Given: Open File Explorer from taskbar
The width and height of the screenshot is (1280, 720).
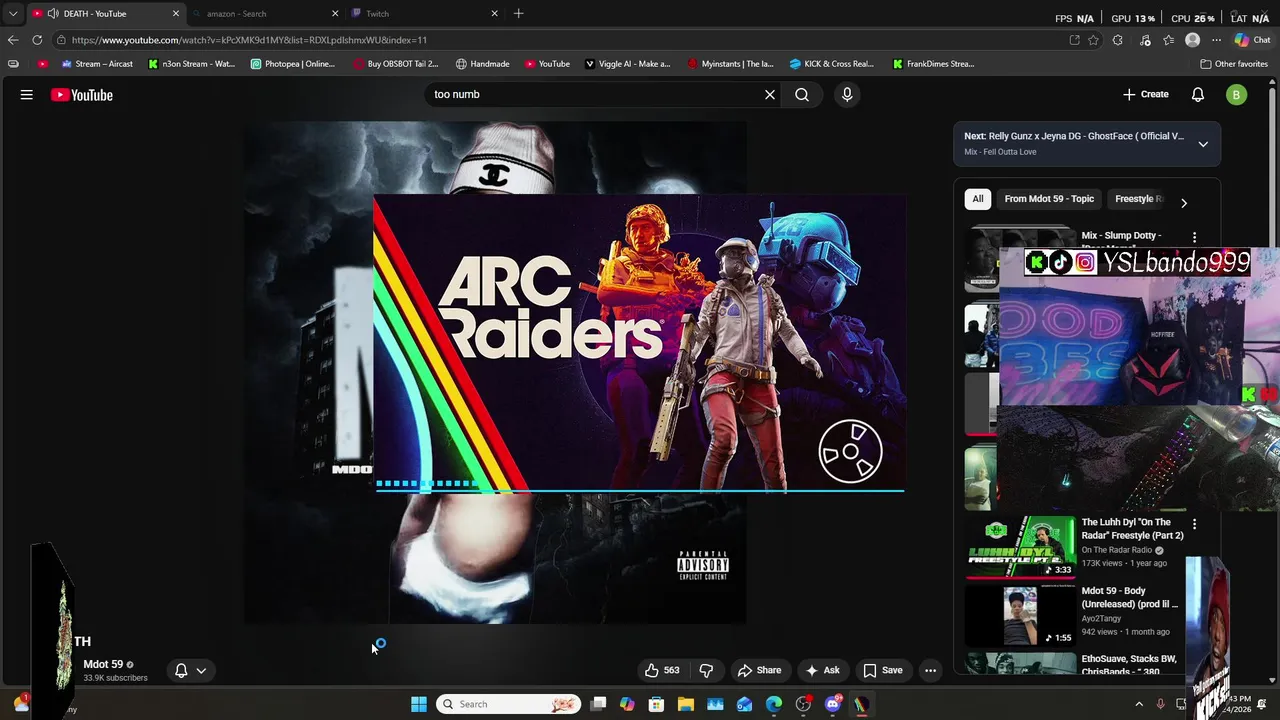Looking at the screenshot, I should pos(686,704).
